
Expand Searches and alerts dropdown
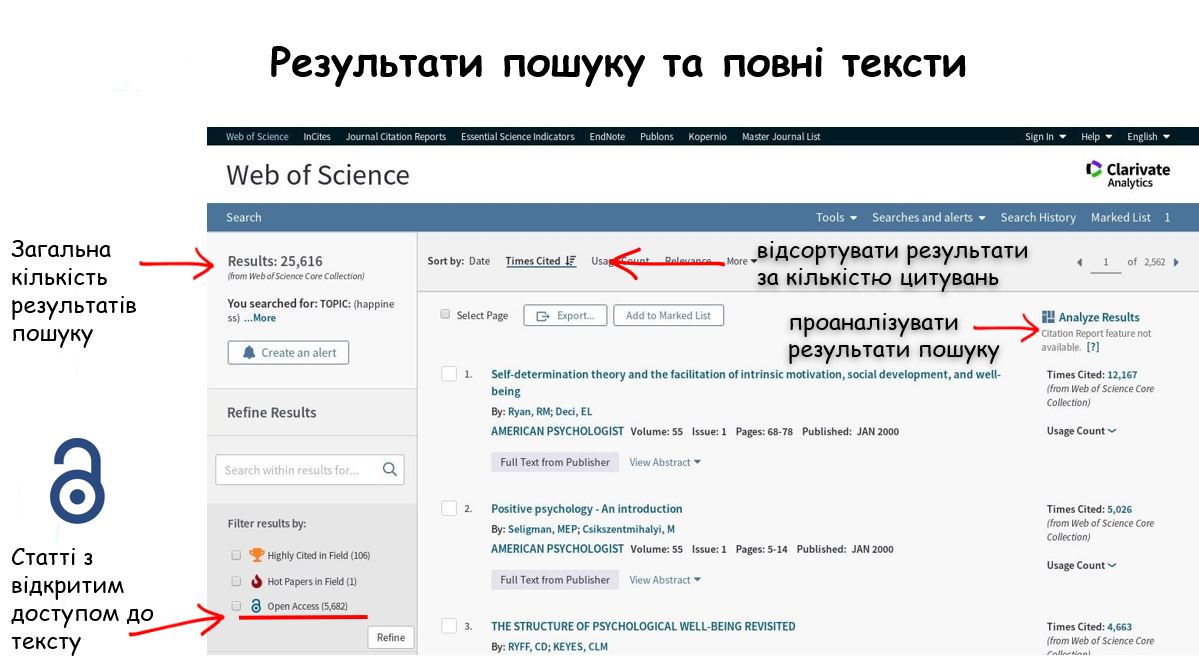tap(929, 217)
